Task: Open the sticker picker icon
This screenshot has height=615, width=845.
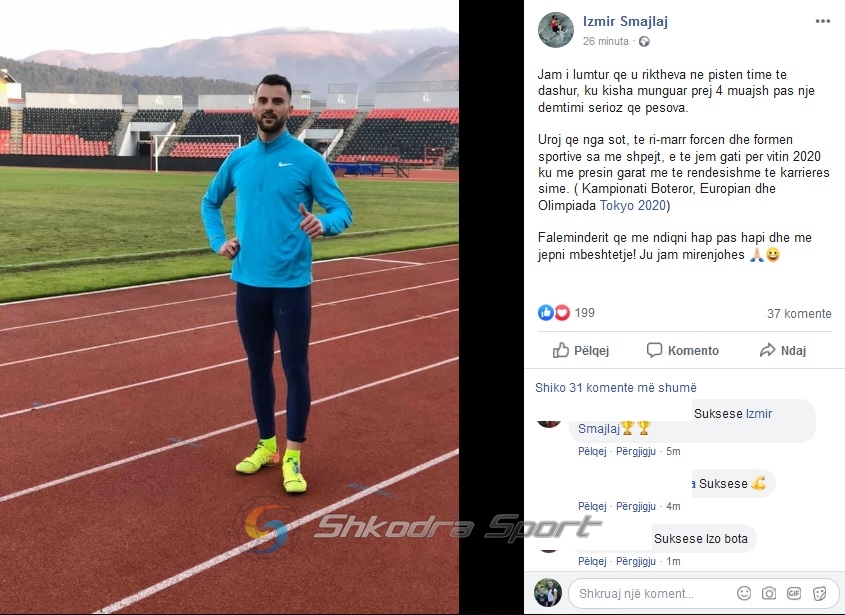Action: pyautogui.click(x=820, y=593)
